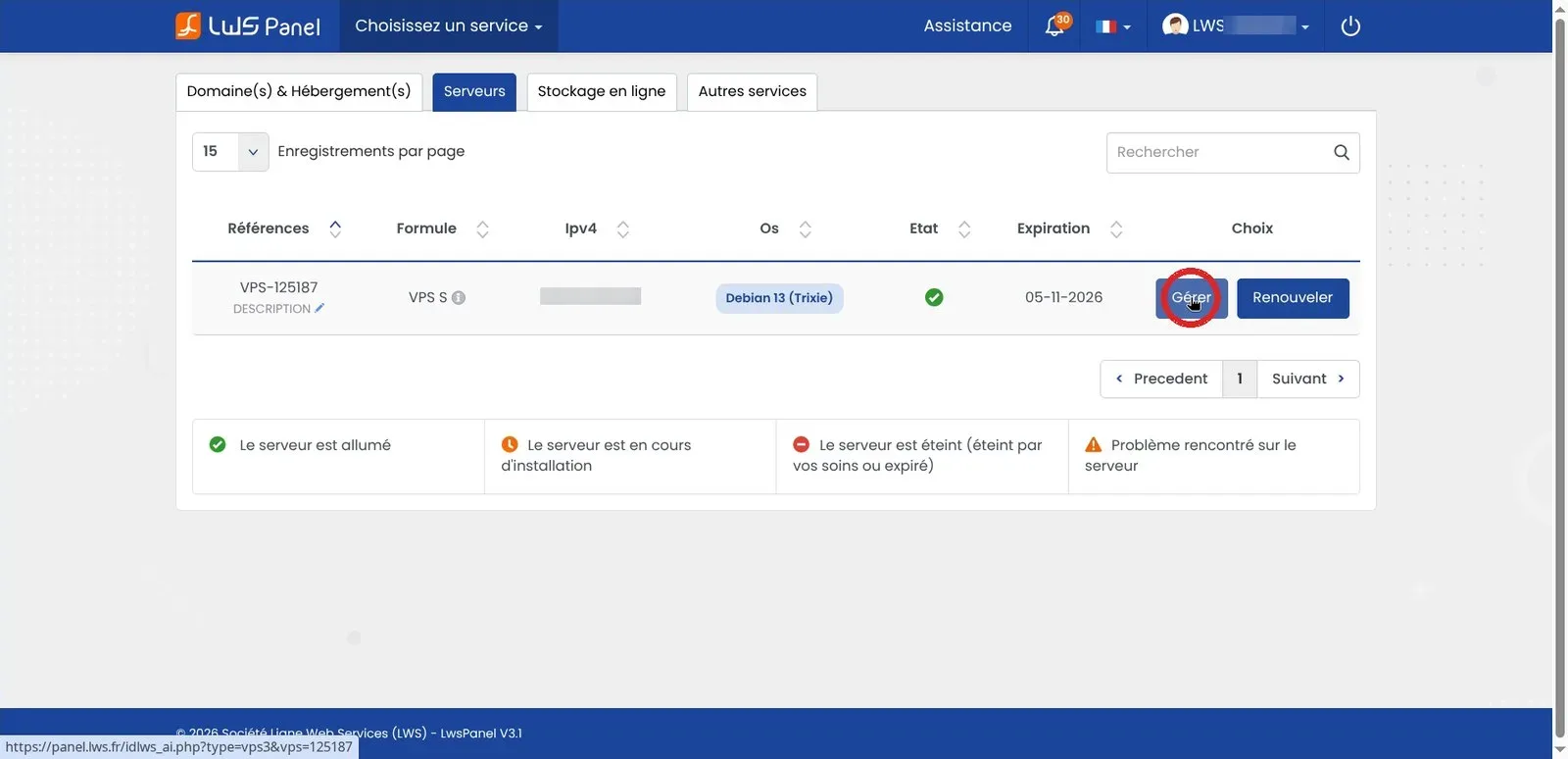Click the search magnifier icon
1568x759 pixels.
click(1342, 152)
